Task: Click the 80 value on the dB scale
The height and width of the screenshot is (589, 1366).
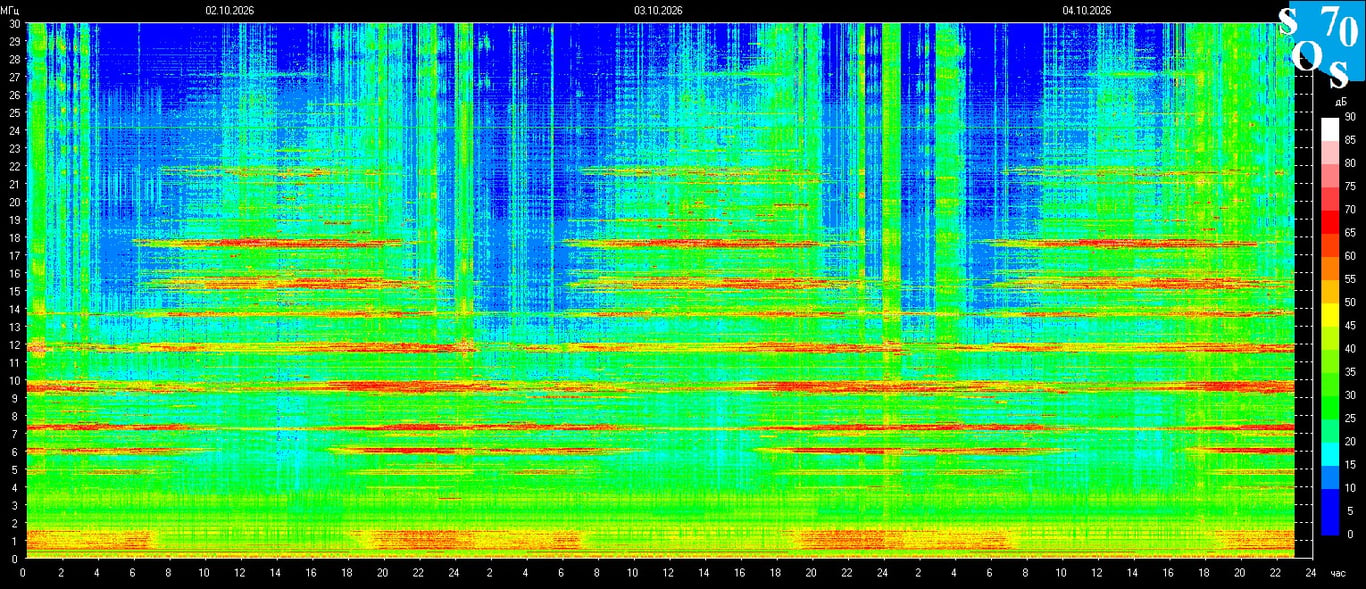Action: point(1349,163)
